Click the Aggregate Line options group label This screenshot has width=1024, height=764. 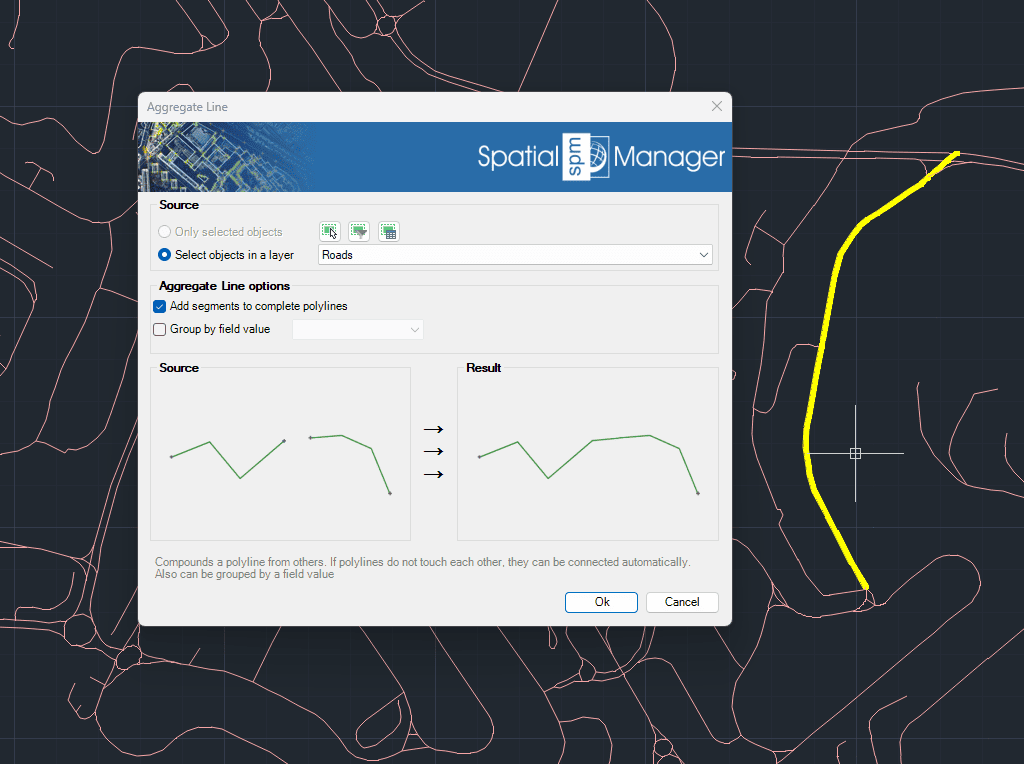coord(225,286)
